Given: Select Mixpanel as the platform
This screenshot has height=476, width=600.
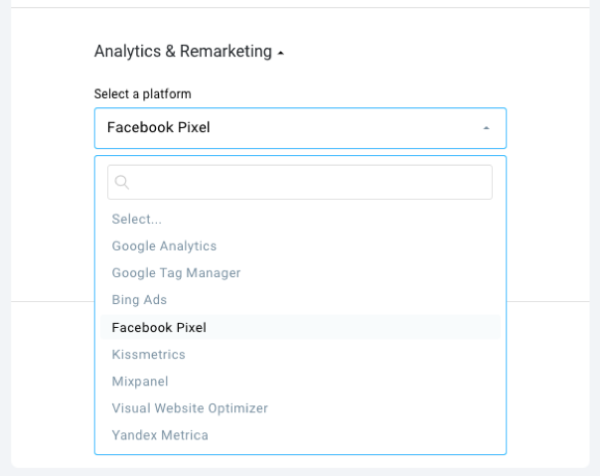Looking at the screenshot, I should [140, 381].
